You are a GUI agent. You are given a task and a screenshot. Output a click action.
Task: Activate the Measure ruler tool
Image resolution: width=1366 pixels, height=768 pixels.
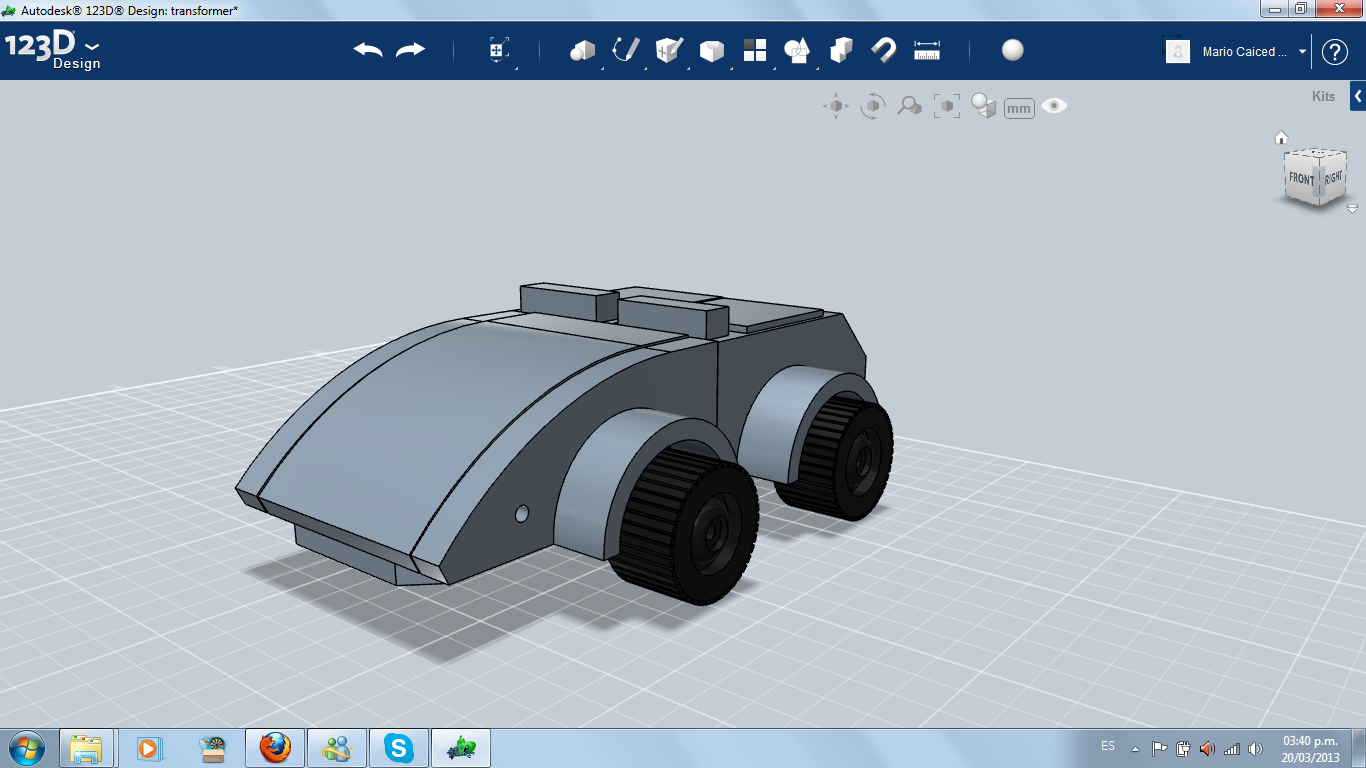pos(927,50)
